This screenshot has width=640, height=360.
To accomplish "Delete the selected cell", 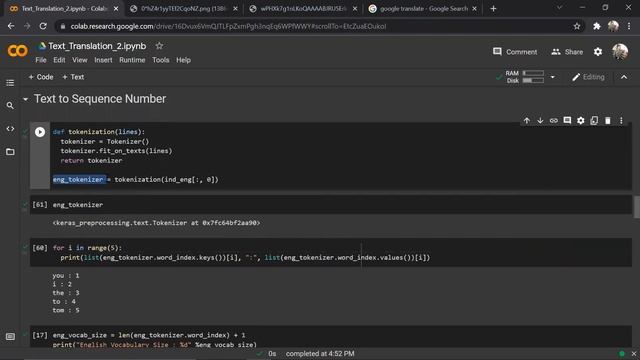I will click(x=608, y=120).
